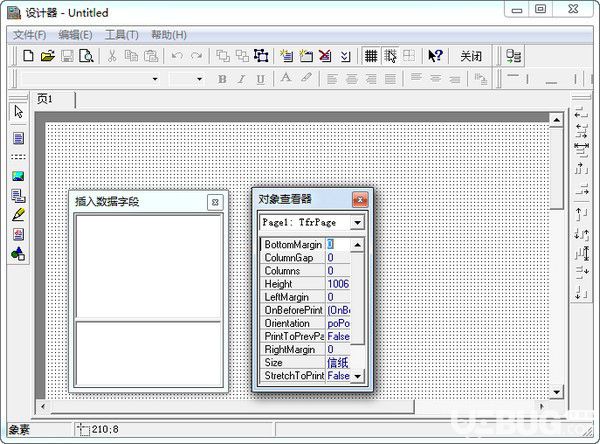This screenshot has width=600, height=444.
Task: Select all objects with the select-all icon
Action: 261,56
